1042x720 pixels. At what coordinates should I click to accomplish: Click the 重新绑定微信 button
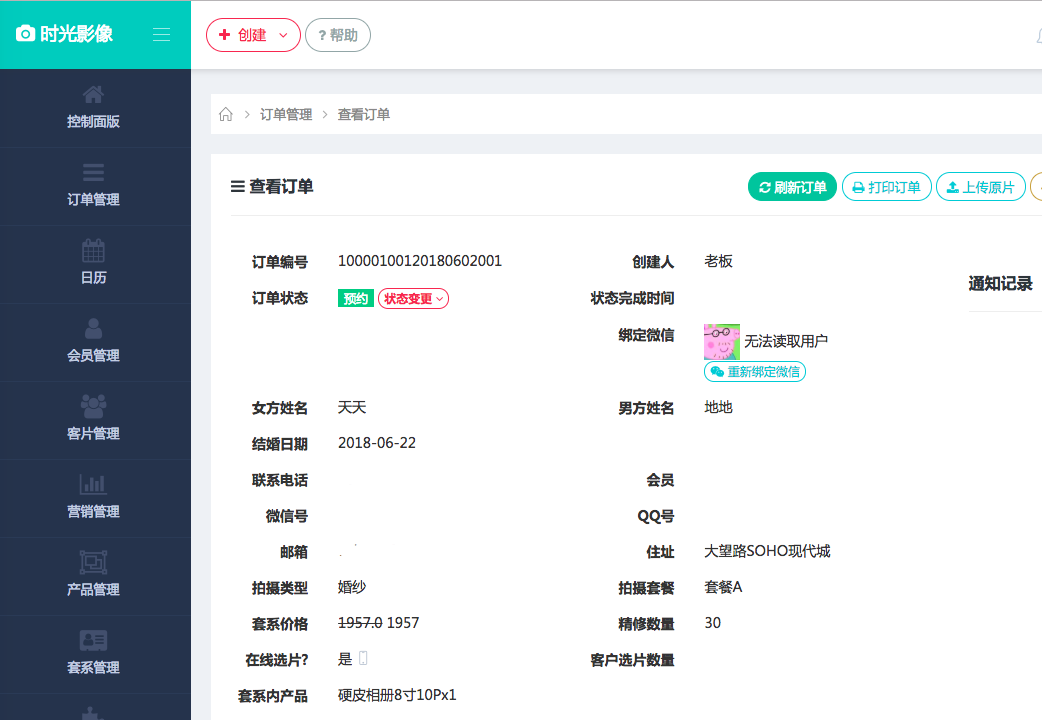754,371
